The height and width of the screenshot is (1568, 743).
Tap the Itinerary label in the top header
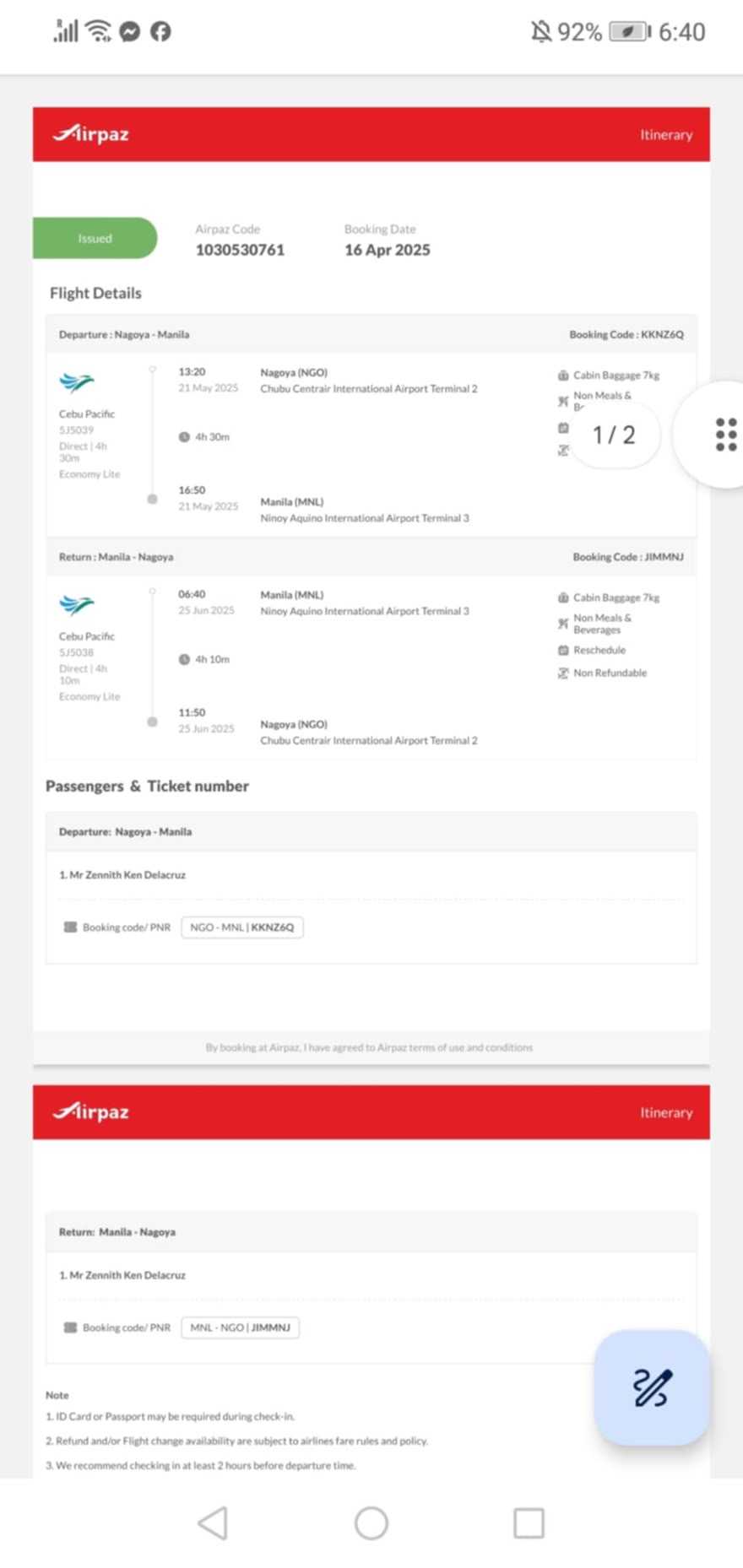point(665,134)
